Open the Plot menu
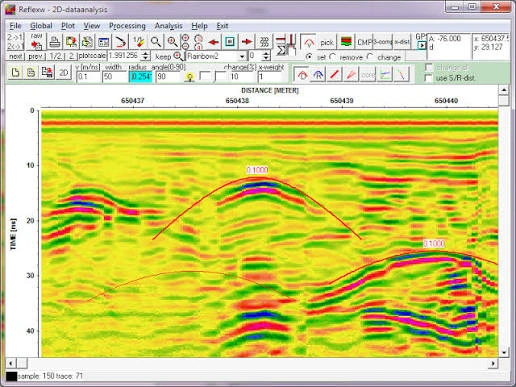Image resolution: width=516 pixels, height=387 pixels. click(x=68, y=26)
